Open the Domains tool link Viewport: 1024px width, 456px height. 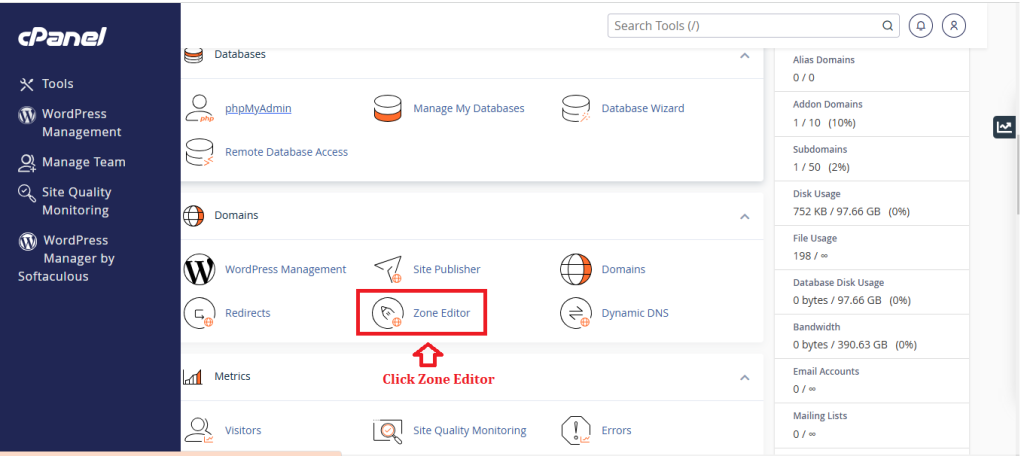[623, 269]
